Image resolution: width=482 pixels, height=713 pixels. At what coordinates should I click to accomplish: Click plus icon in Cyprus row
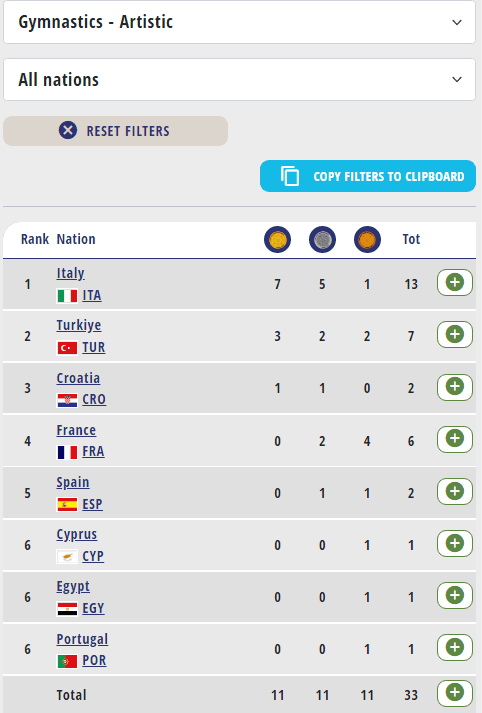tap(455, 543)
